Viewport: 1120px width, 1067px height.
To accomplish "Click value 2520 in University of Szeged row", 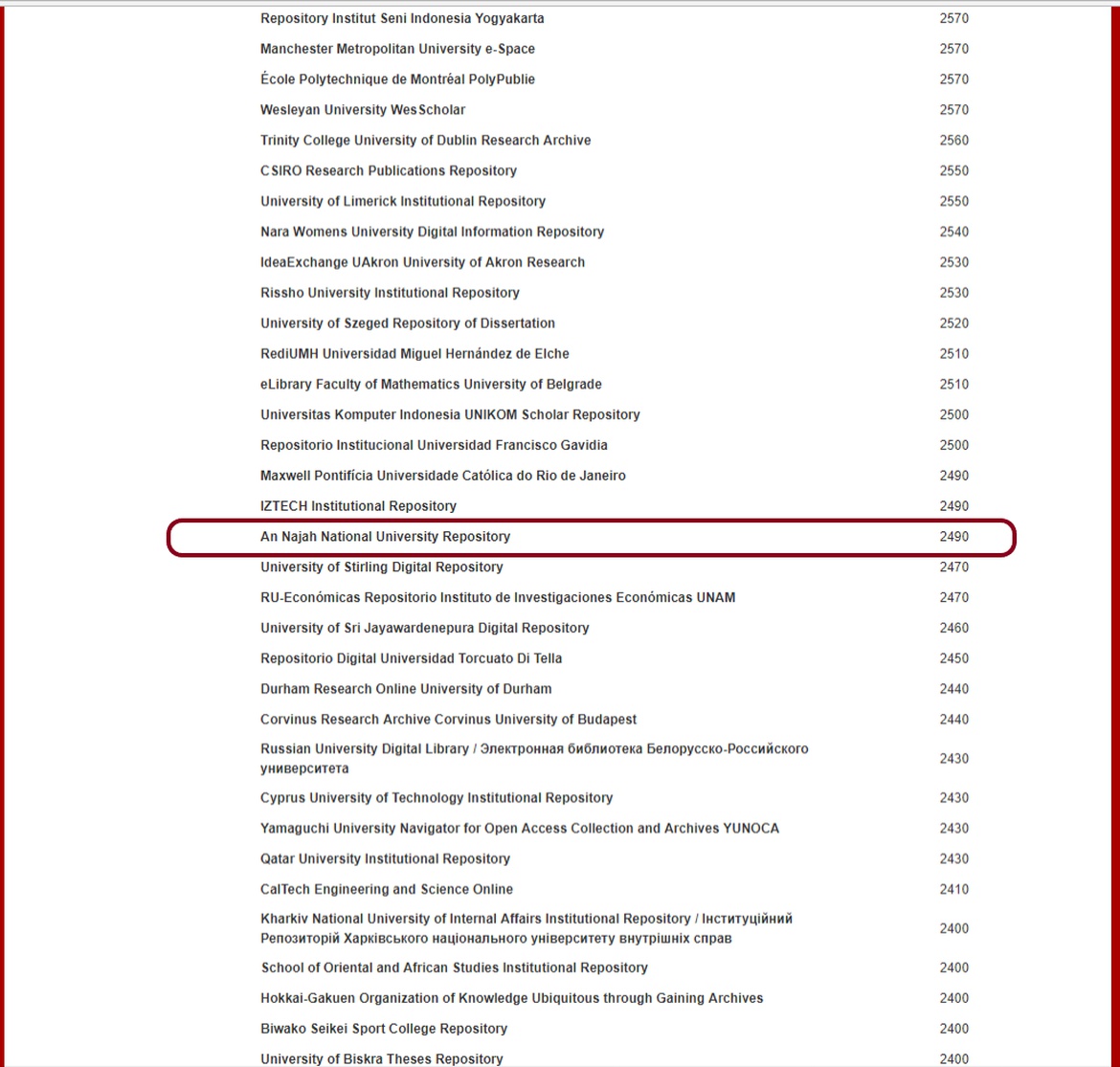I will (x=954, y=322).
